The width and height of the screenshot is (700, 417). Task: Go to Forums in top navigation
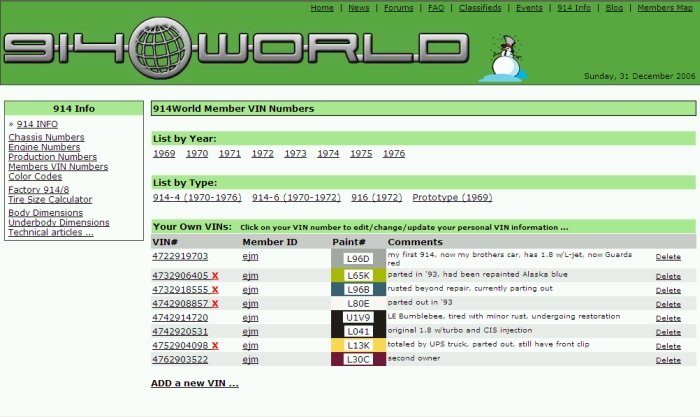pos(398,8)
